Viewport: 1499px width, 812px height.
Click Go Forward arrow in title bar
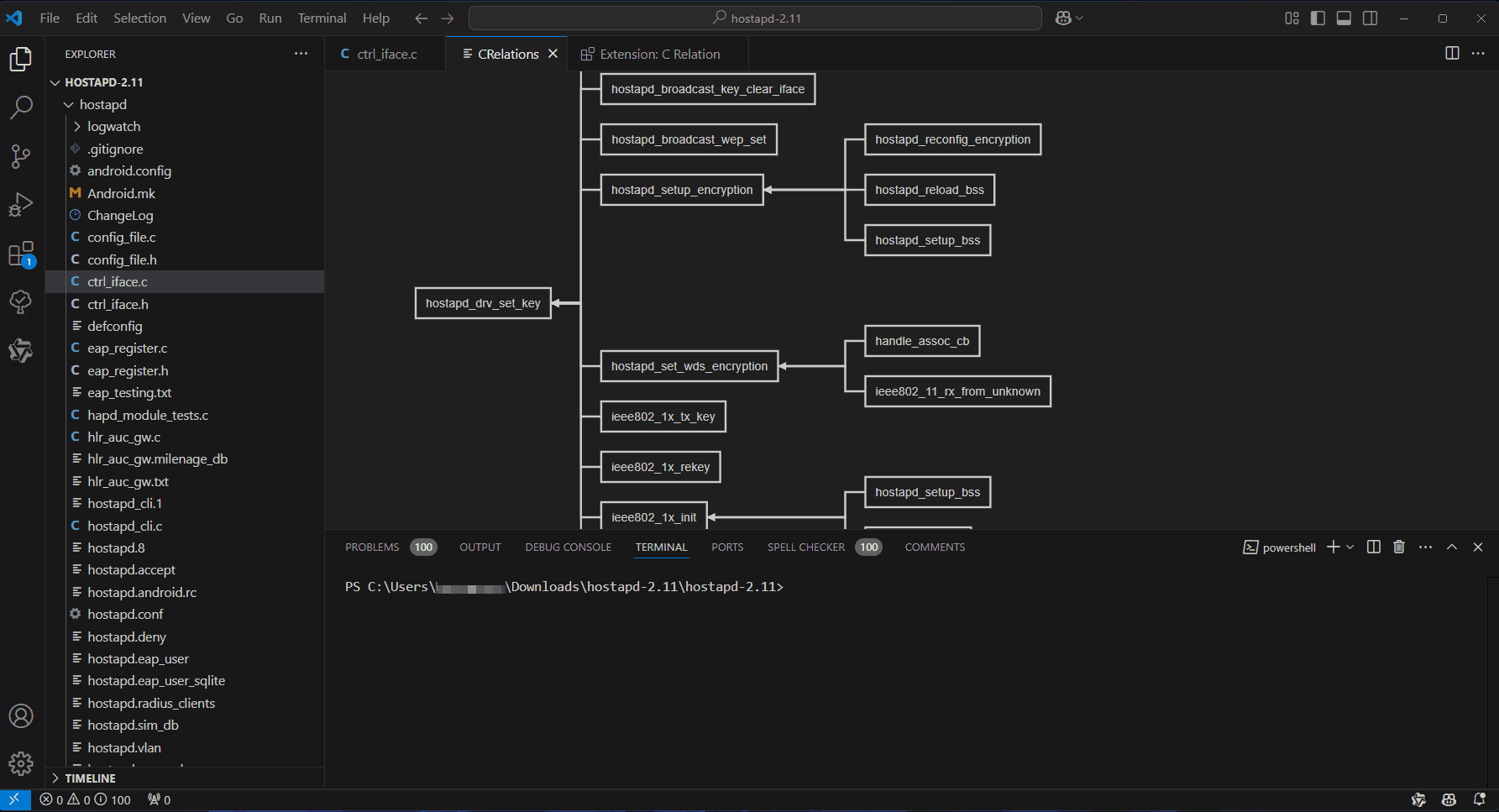click(x=448, y=18)
